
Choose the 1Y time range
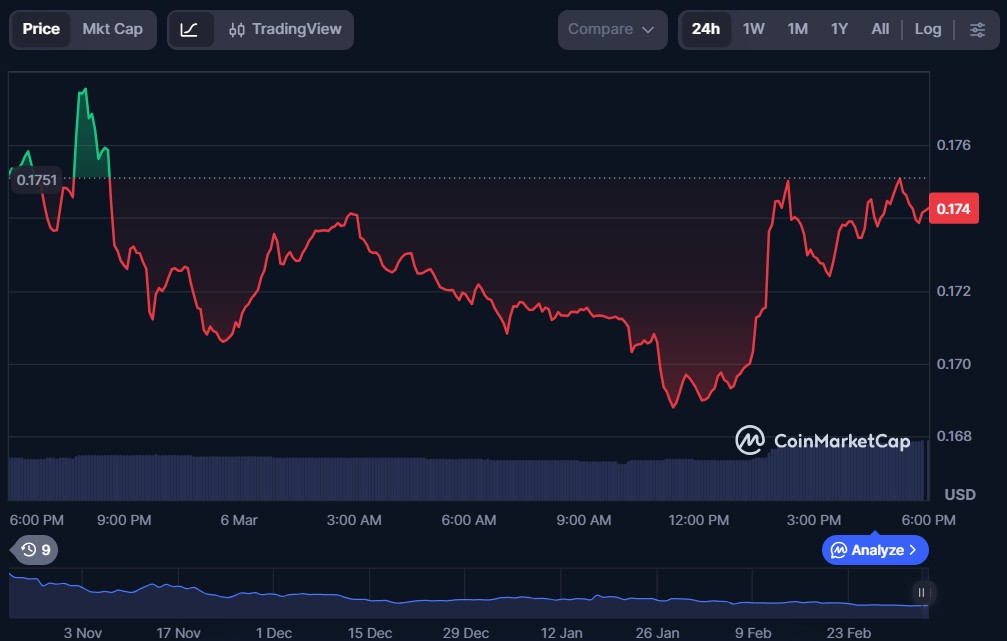click(x=839, y=30)
